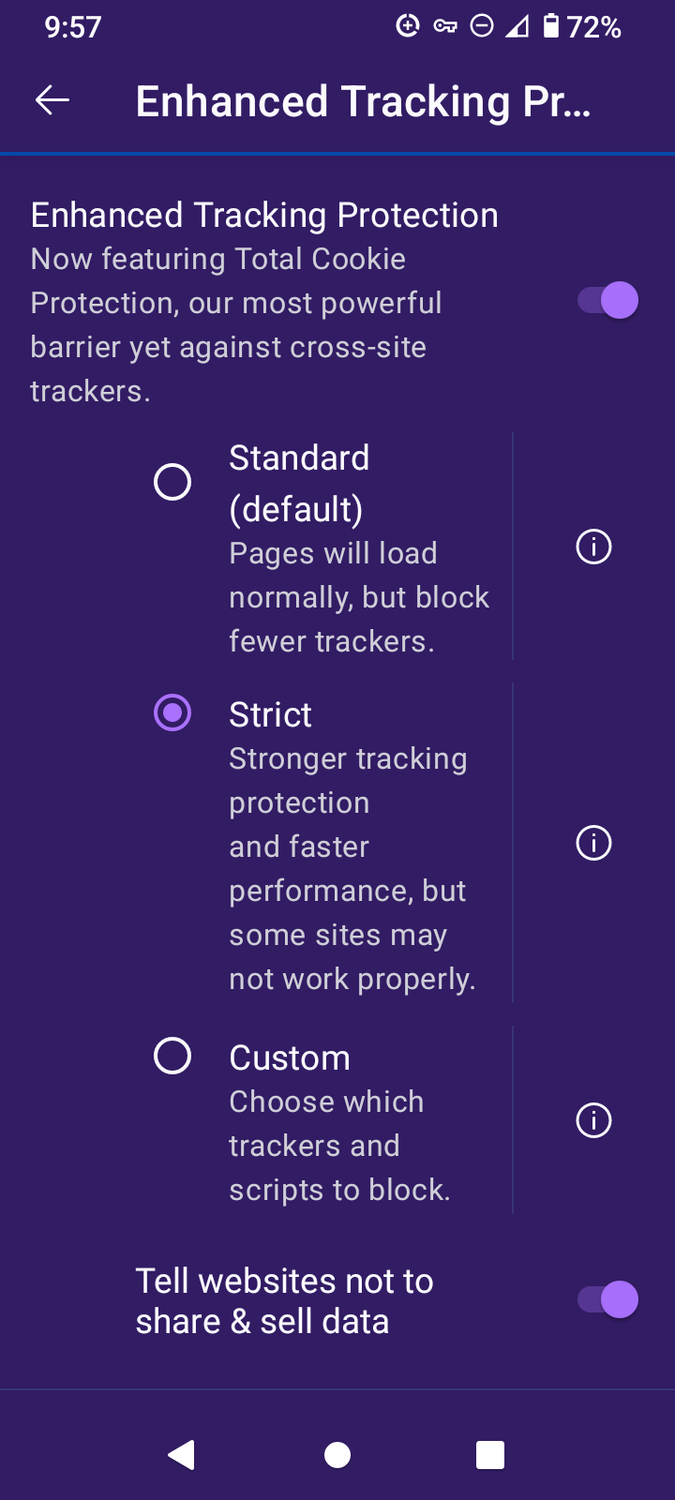The height and width of the screenshot is (1500, 675).
Task: Open info details for Strict protection
Action: (593, 843)
